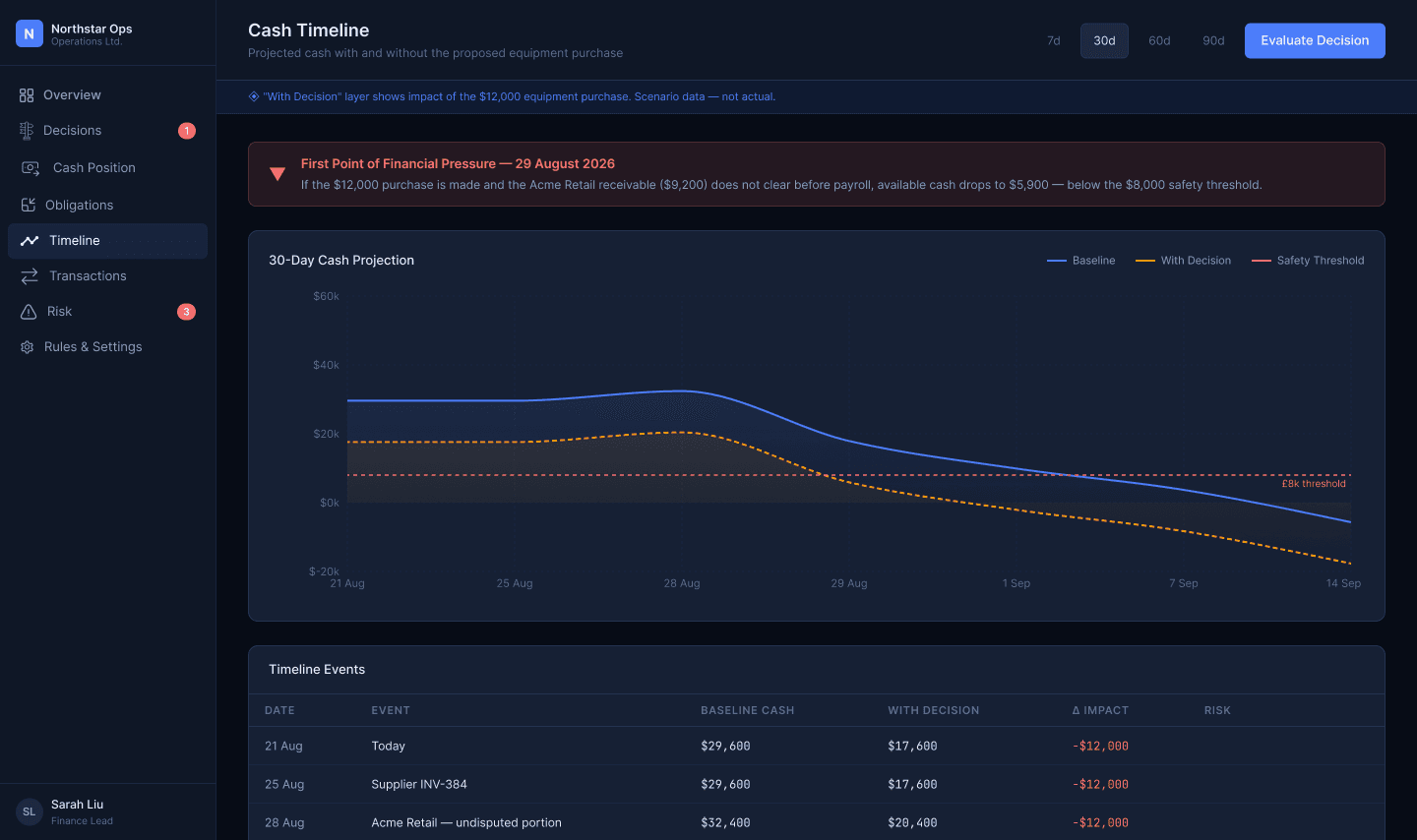
Task: Click the 29 Aug axis label
Action: (849, 583)
